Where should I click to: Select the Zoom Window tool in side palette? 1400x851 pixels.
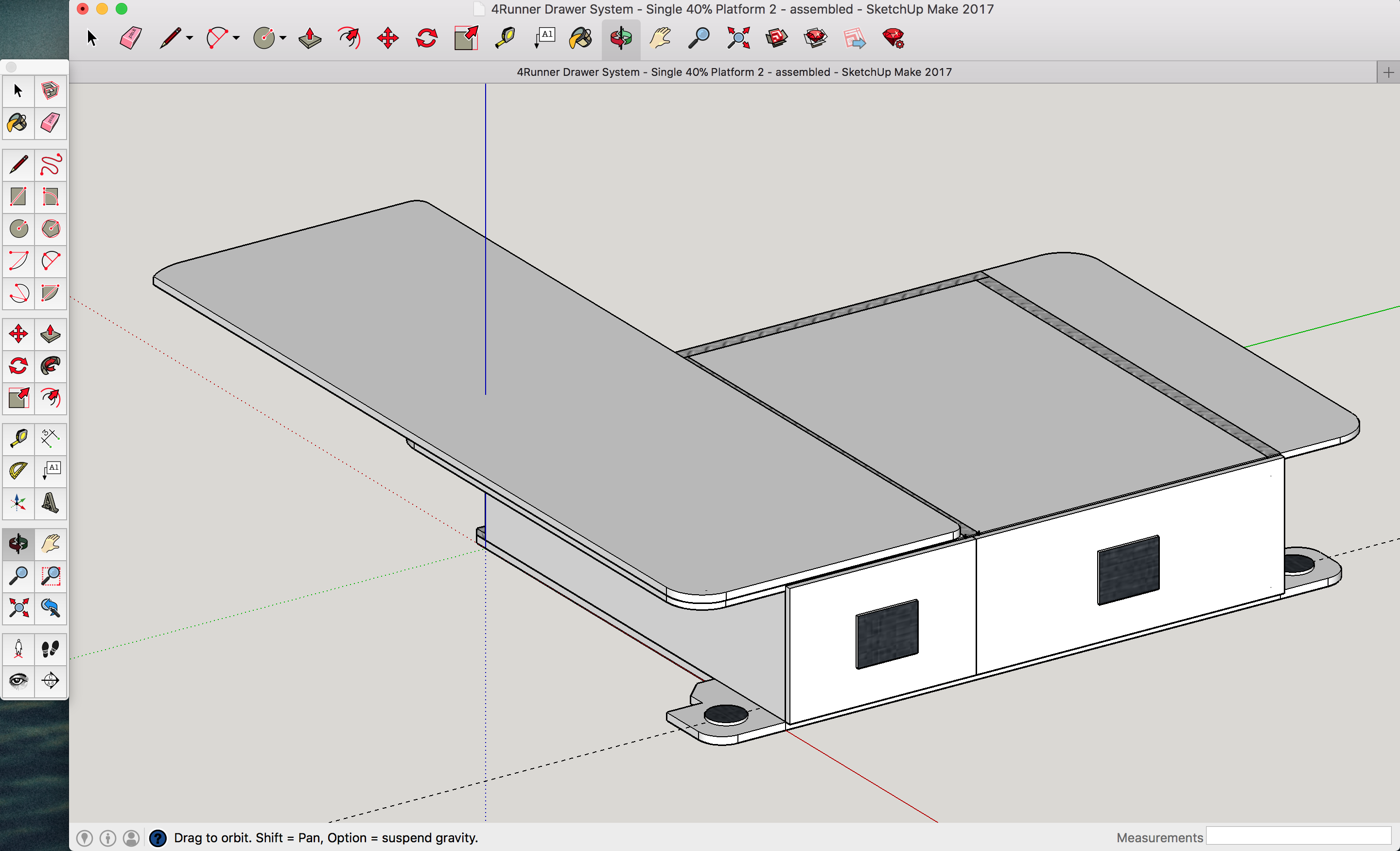51,576
